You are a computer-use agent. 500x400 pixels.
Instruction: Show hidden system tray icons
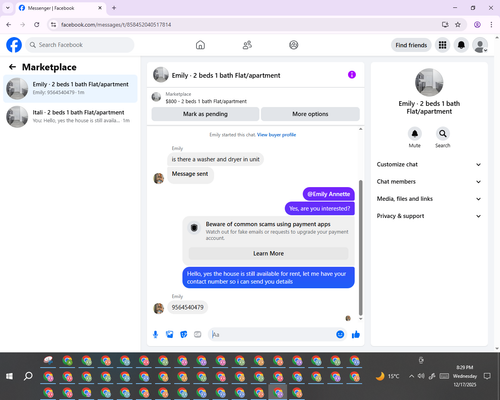(412, 376)
